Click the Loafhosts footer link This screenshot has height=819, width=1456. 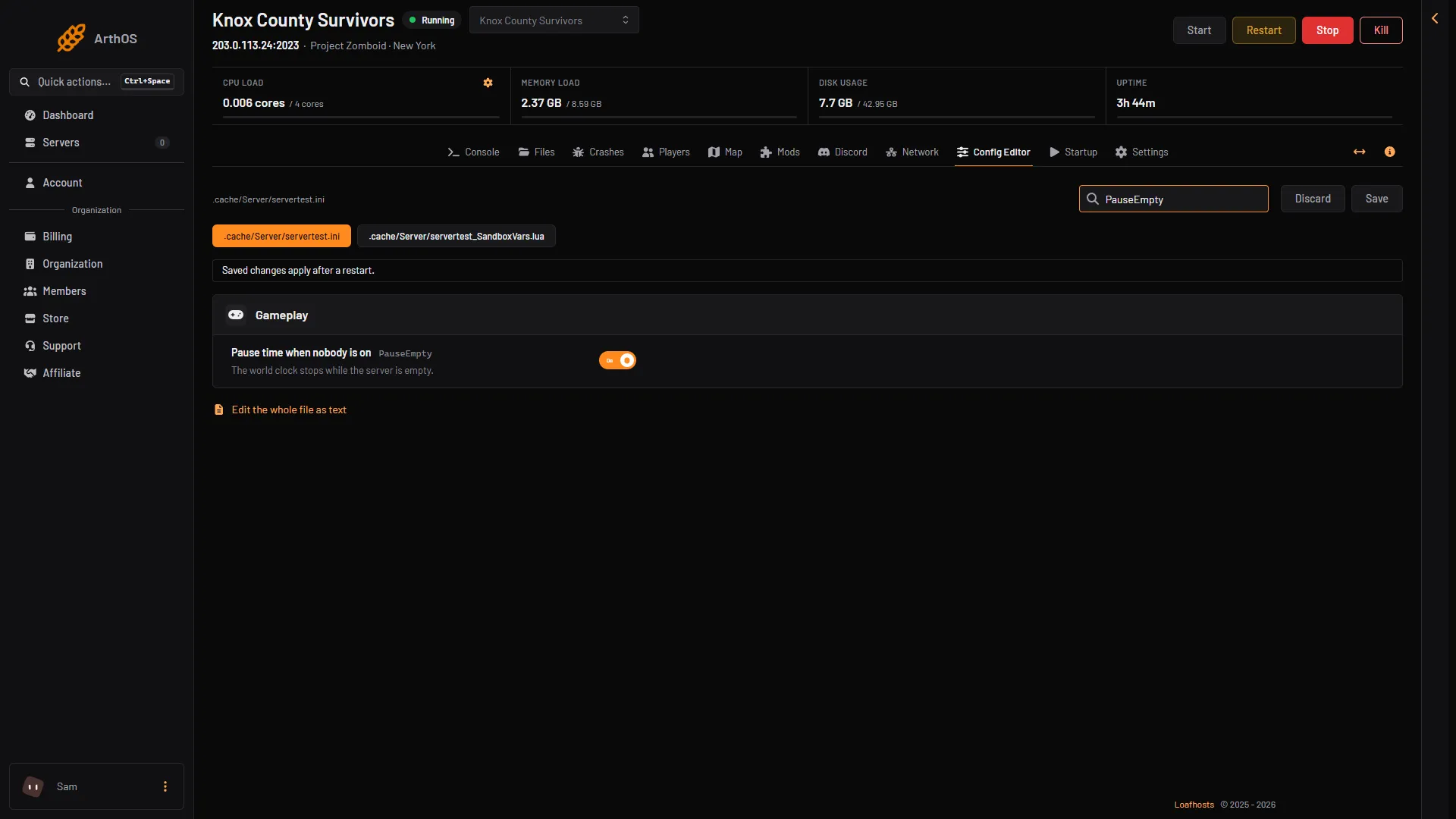1194,805
